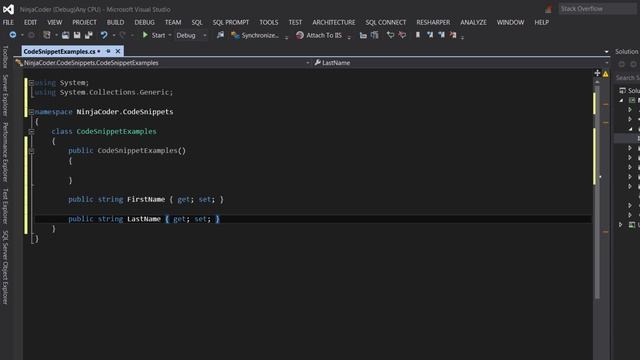The image size is (640, 360).
Task: Collapse the class CodeSnippetExamples outline
Action: pos(31,131)
